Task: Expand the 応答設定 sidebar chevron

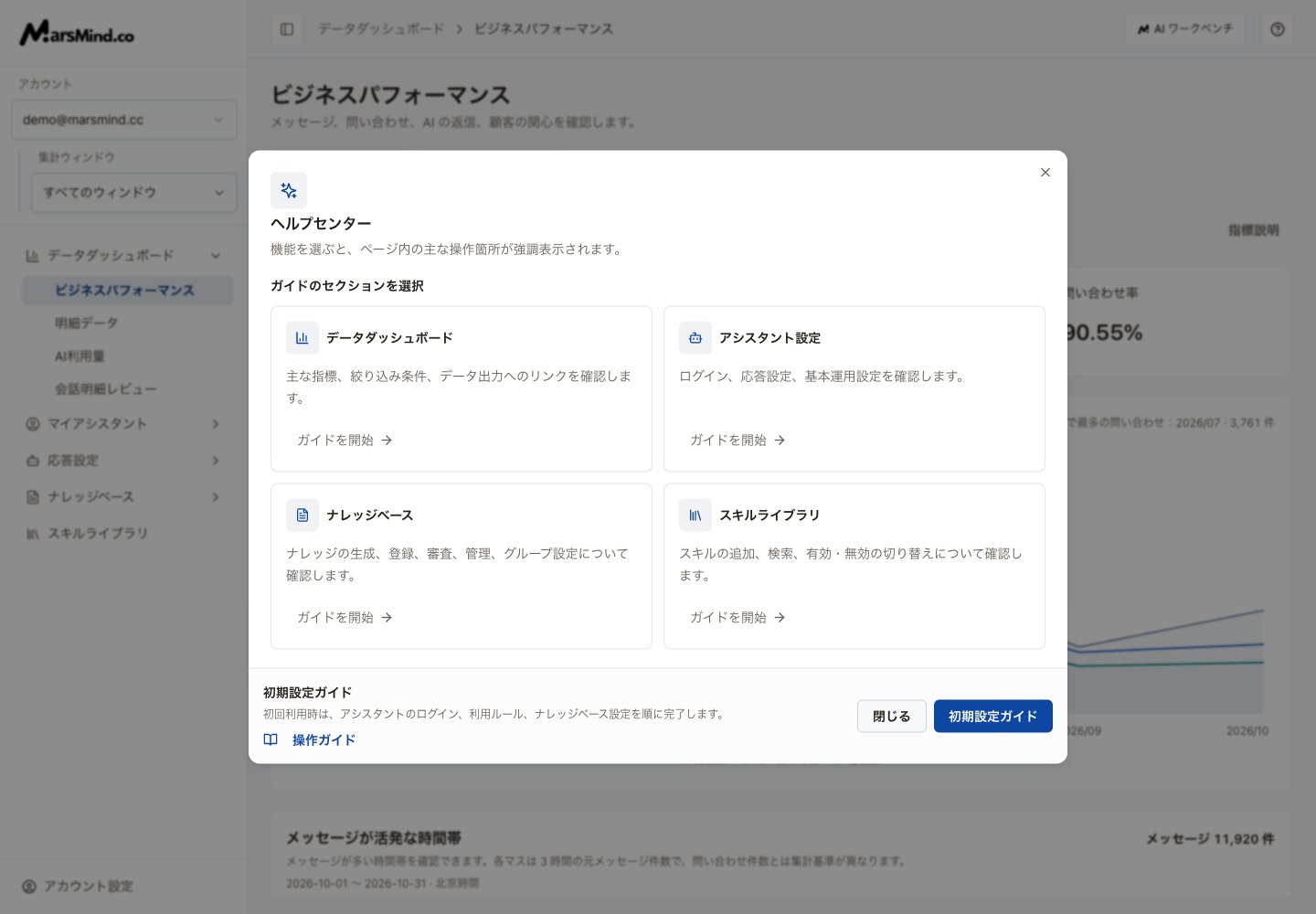Action: pos(216,461)
